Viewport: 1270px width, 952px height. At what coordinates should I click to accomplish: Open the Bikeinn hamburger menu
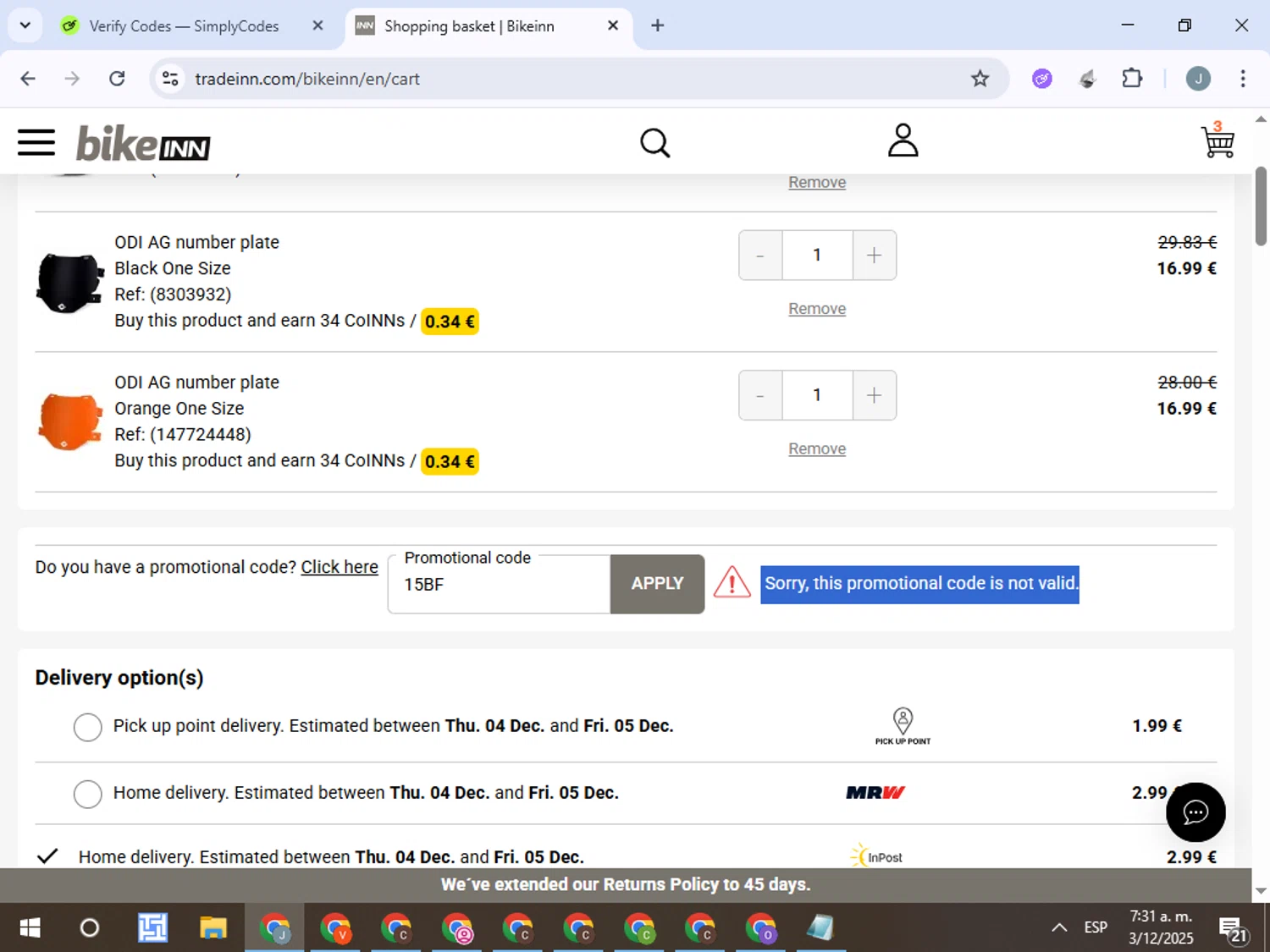[x=36, y=142]
